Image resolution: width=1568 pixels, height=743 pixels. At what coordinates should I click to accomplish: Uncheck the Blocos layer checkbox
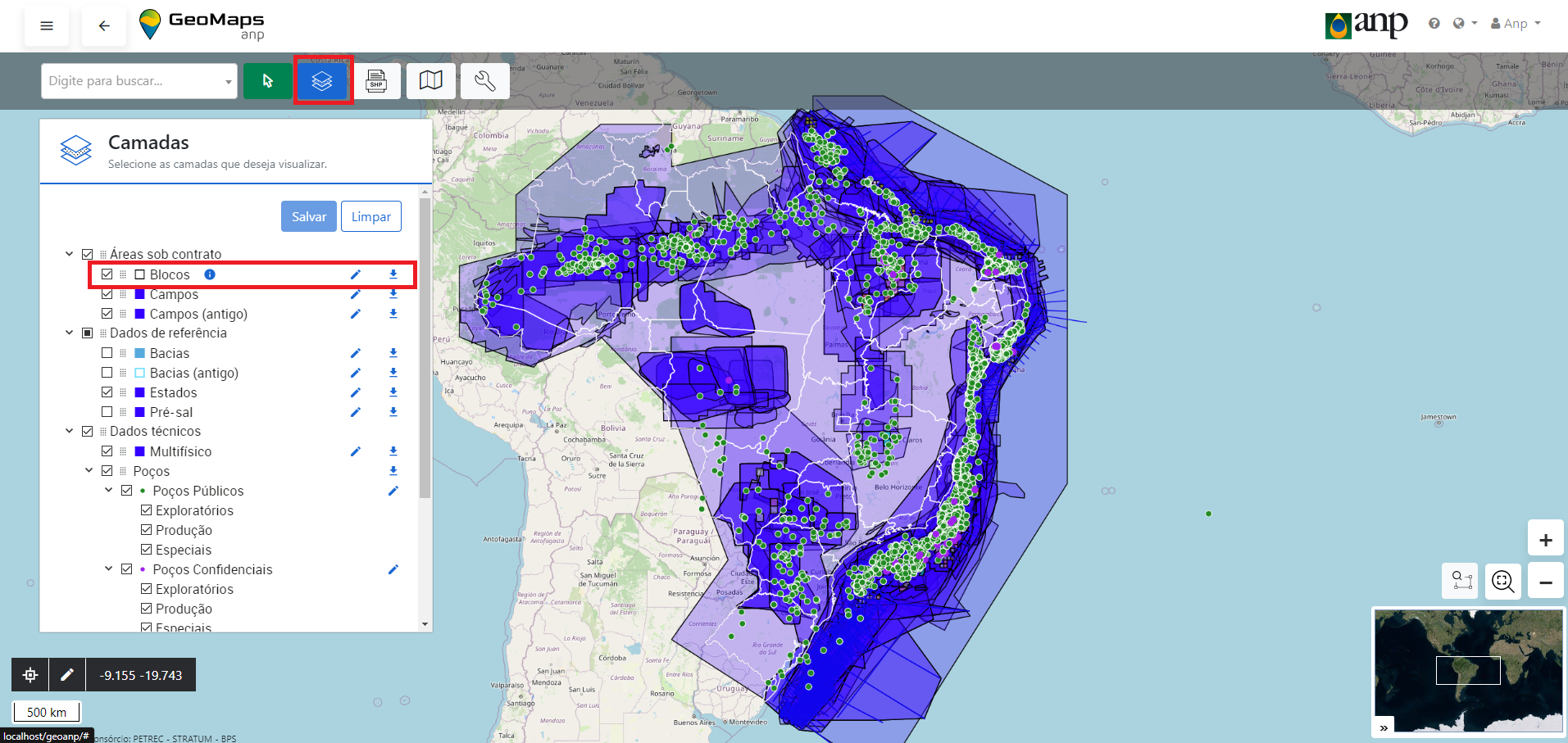(x=107, y=274)
